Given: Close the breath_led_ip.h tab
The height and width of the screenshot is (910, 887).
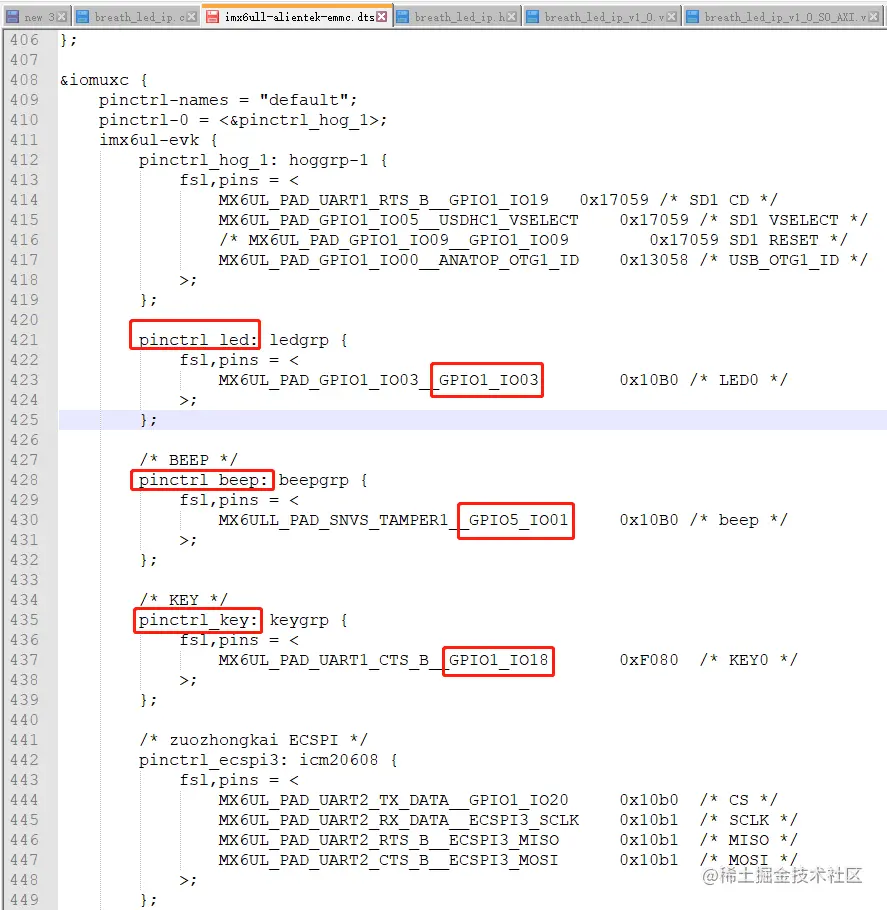Looking at the screenshot, I should click(x=511, y=17).
